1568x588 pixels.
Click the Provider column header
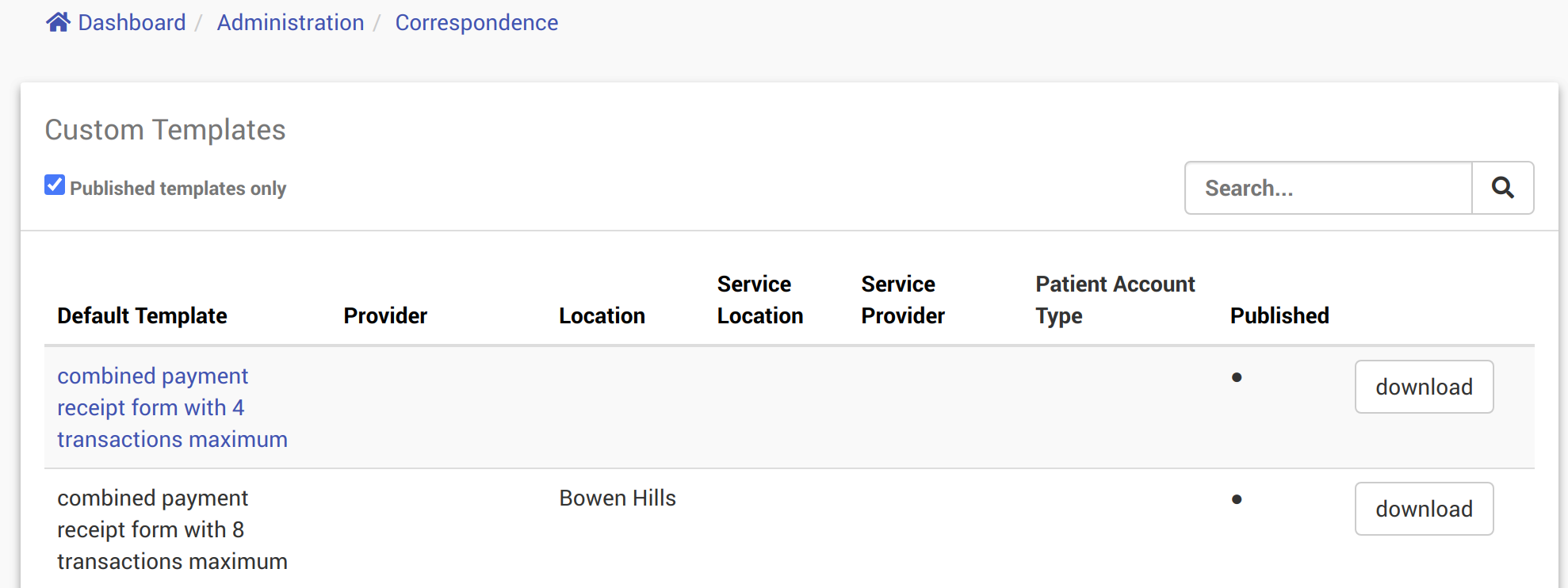[385, 315]
